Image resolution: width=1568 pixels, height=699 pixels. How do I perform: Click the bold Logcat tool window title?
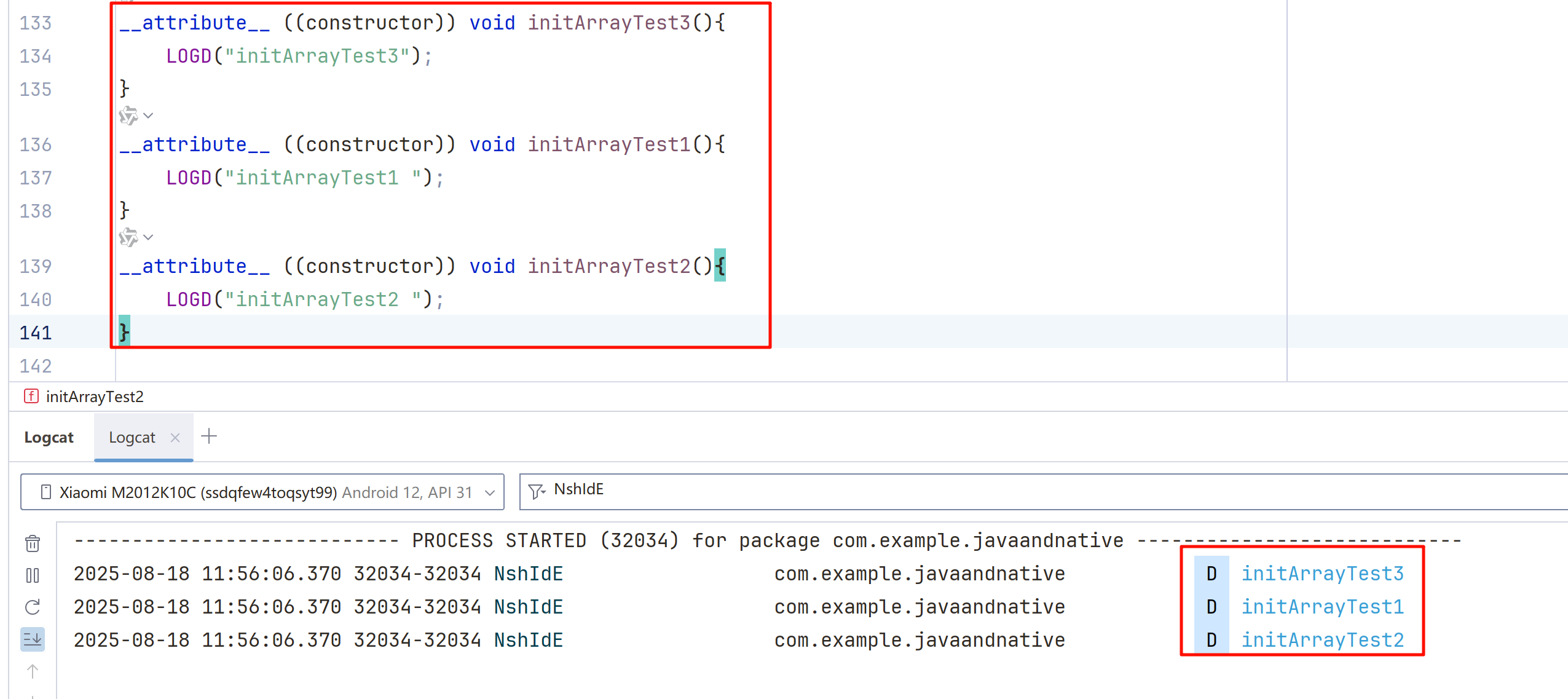point(49,437)
